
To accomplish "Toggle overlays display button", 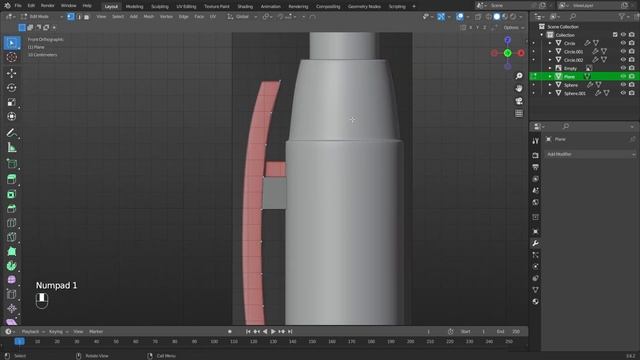I will coord(460,17).
